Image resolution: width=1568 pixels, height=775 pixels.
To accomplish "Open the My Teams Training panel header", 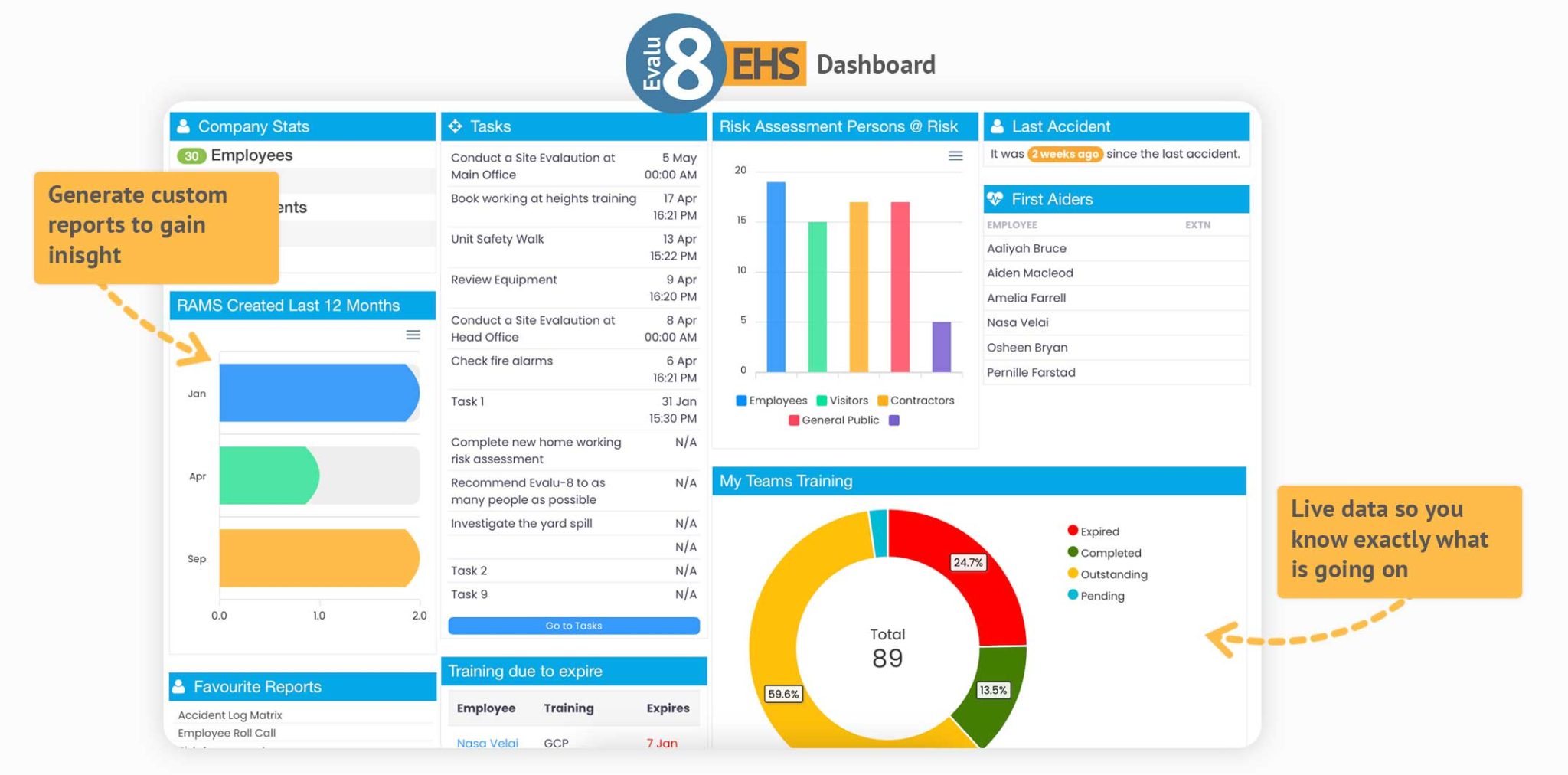I will tap(786, 481).
